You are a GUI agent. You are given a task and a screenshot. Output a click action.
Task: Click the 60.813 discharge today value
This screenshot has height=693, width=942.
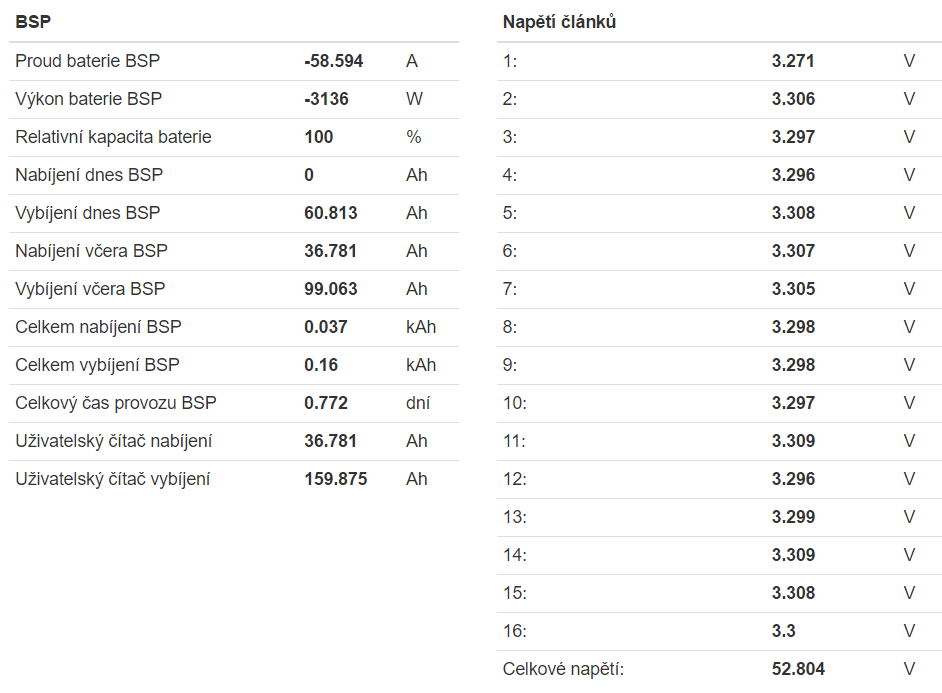pos(330,213)
